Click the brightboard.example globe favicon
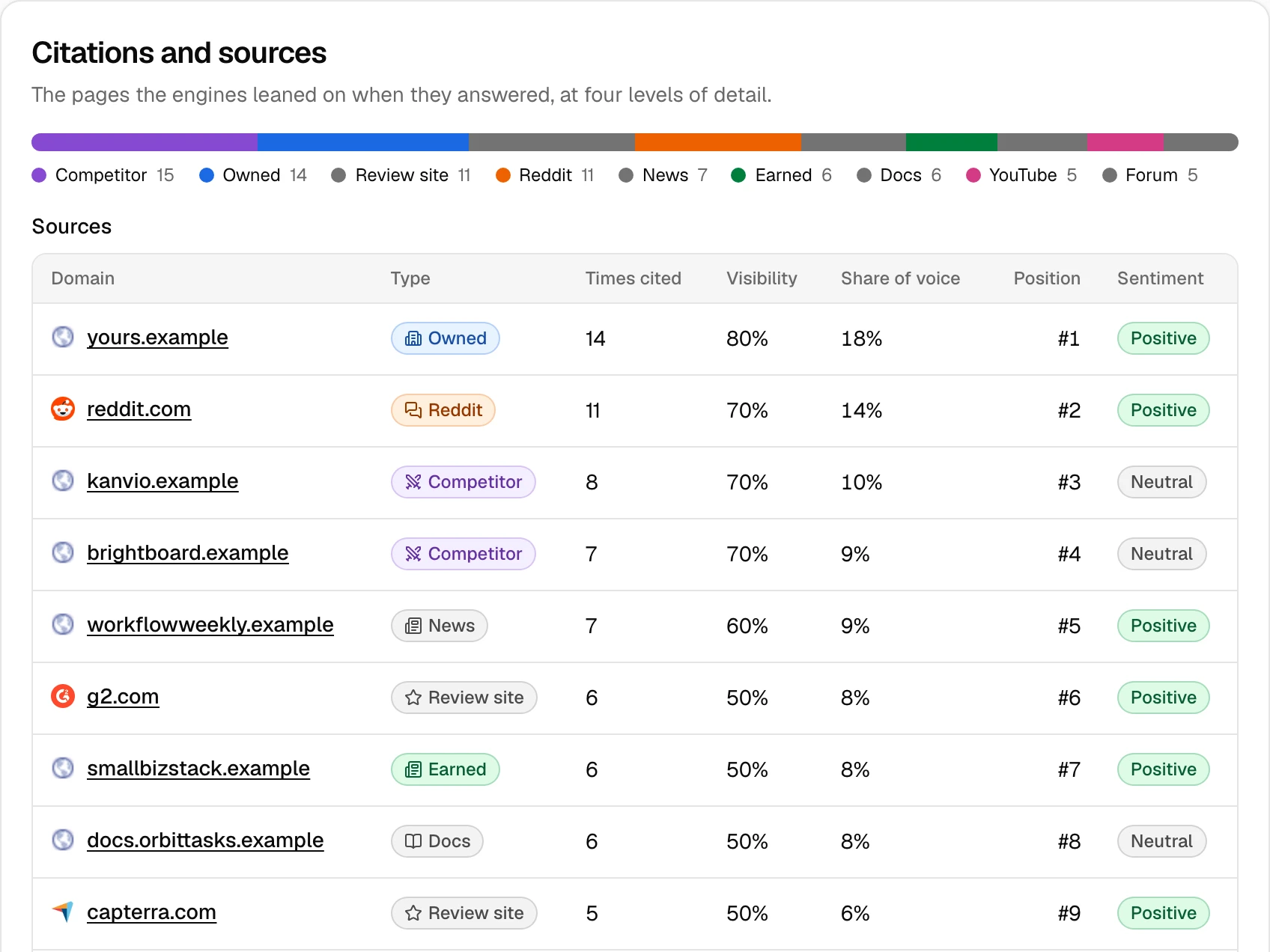Image resolution: width=1270 pixels, height=952 pixels. pos(63,552)
